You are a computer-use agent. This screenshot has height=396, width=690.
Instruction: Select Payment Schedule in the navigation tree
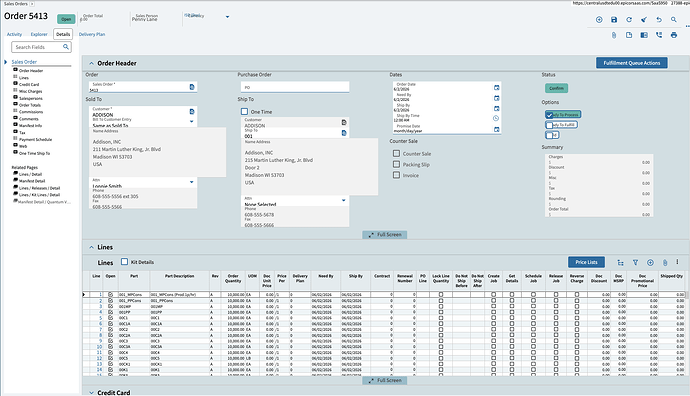[35, 139]
